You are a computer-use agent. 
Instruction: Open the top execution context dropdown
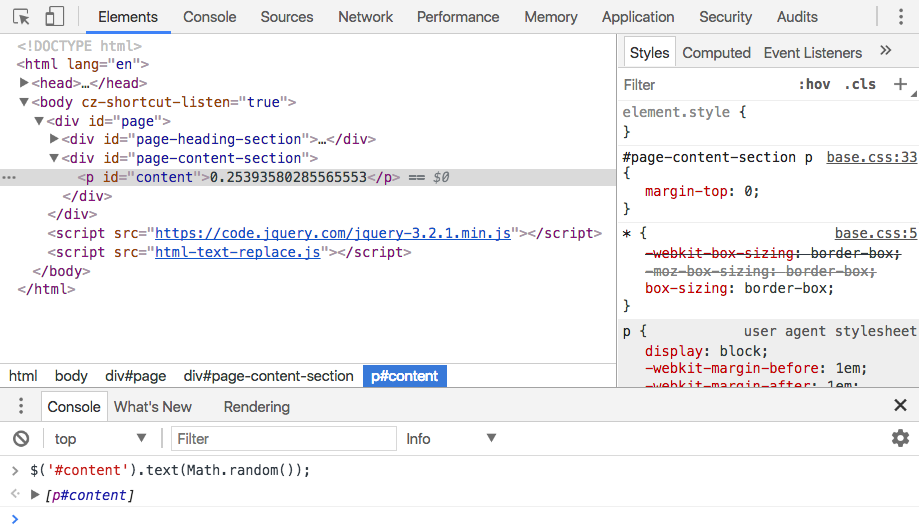point(100,439)
